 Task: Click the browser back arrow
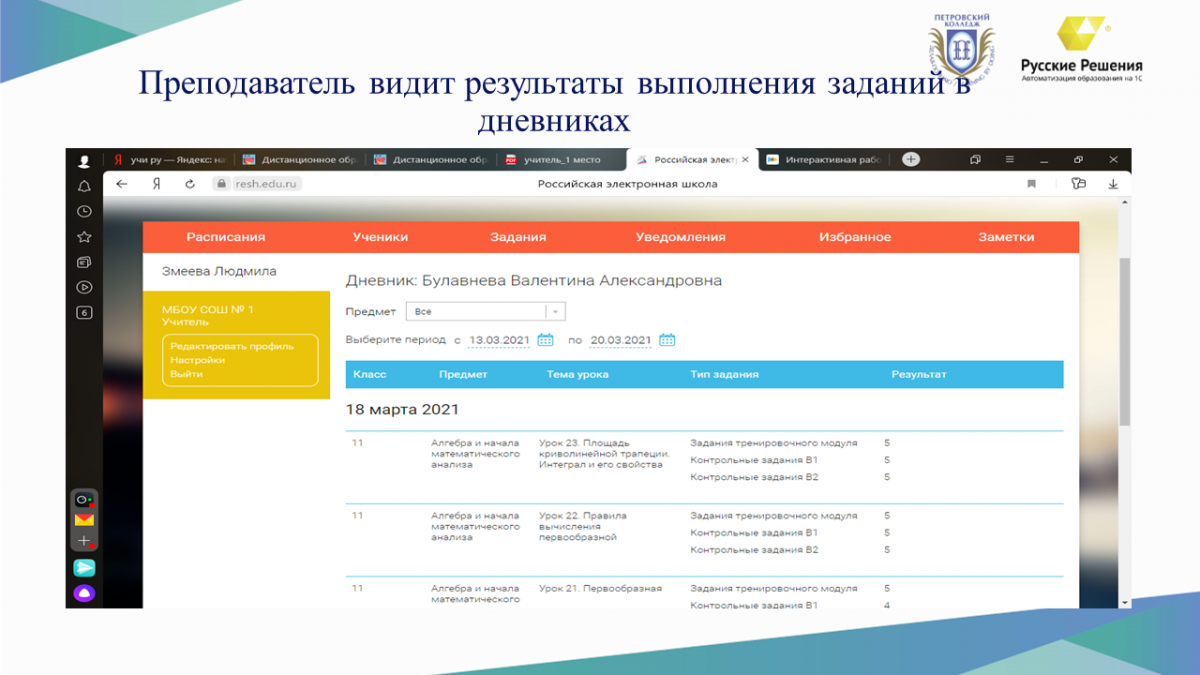coord(122,184)
